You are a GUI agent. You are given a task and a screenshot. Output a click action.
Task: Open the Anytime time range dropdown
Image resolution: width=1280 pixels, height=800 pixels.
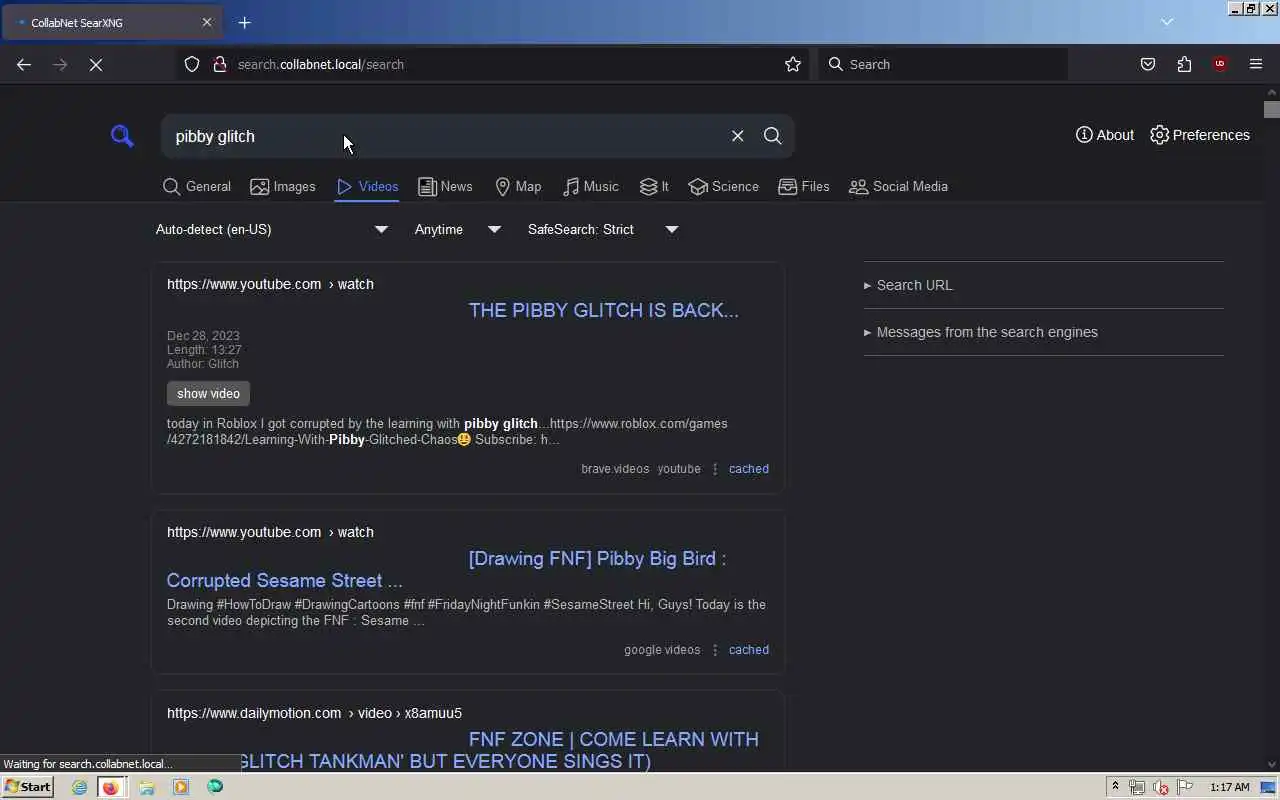458,230
